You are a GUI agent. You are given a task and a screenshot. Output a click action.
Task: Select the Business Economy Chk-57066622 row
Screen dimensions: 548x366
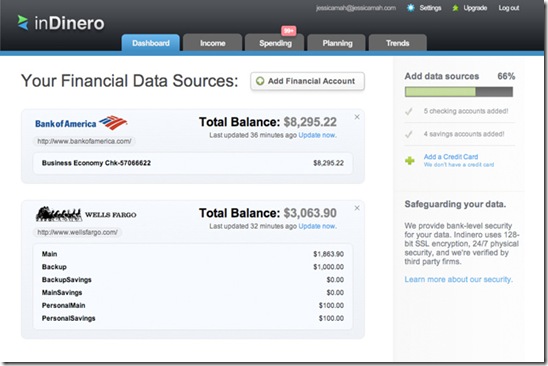(193, 163)
